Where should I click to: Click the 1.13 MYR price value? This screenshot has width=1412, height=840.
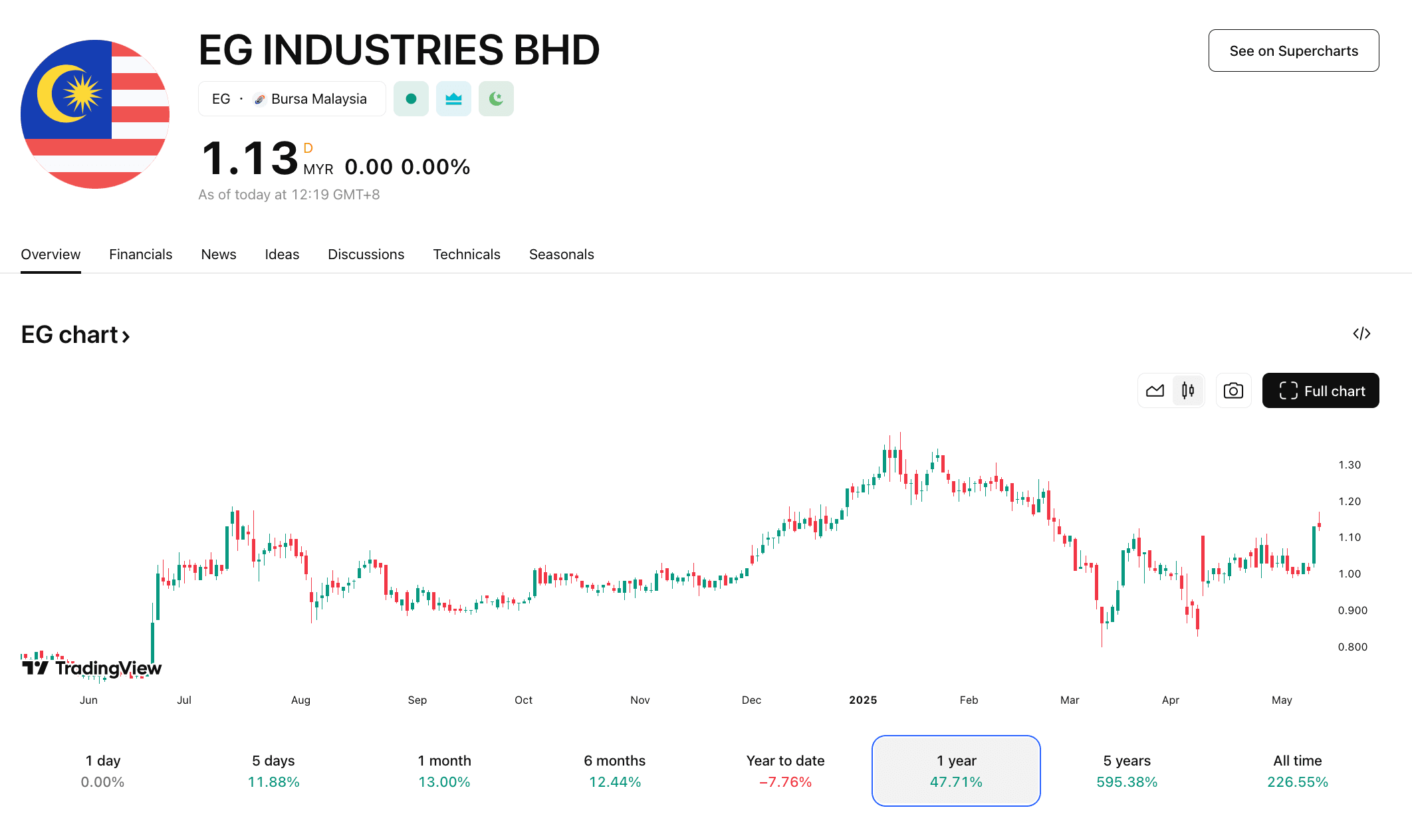(250, 159)
